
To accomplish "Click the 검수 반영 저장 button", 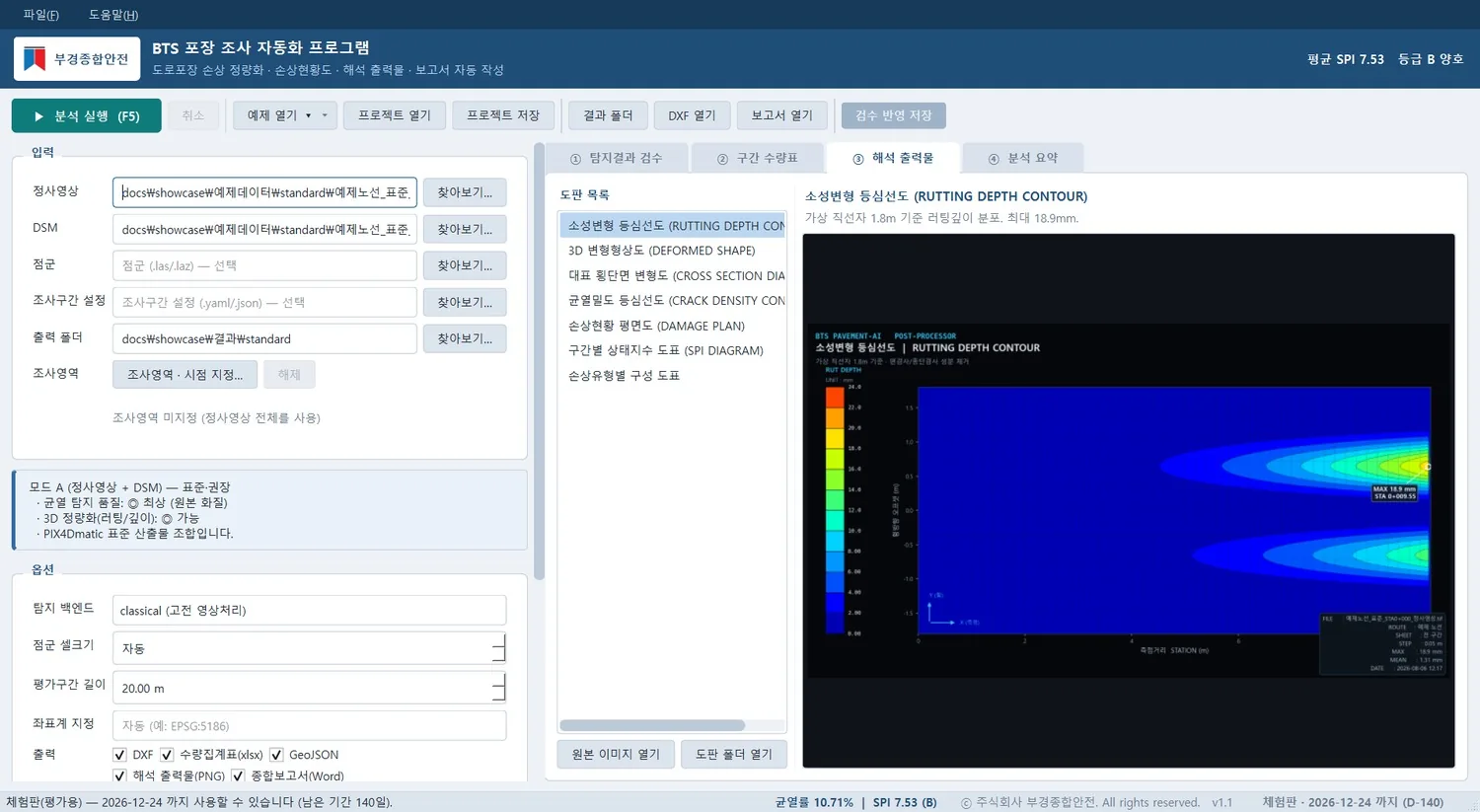I will [894, 115].
